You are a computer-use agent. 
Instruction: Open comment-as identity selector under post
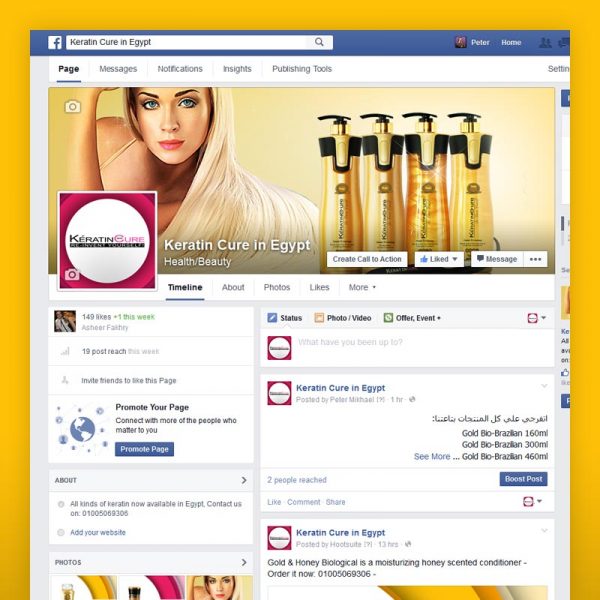tap(532, 501)
